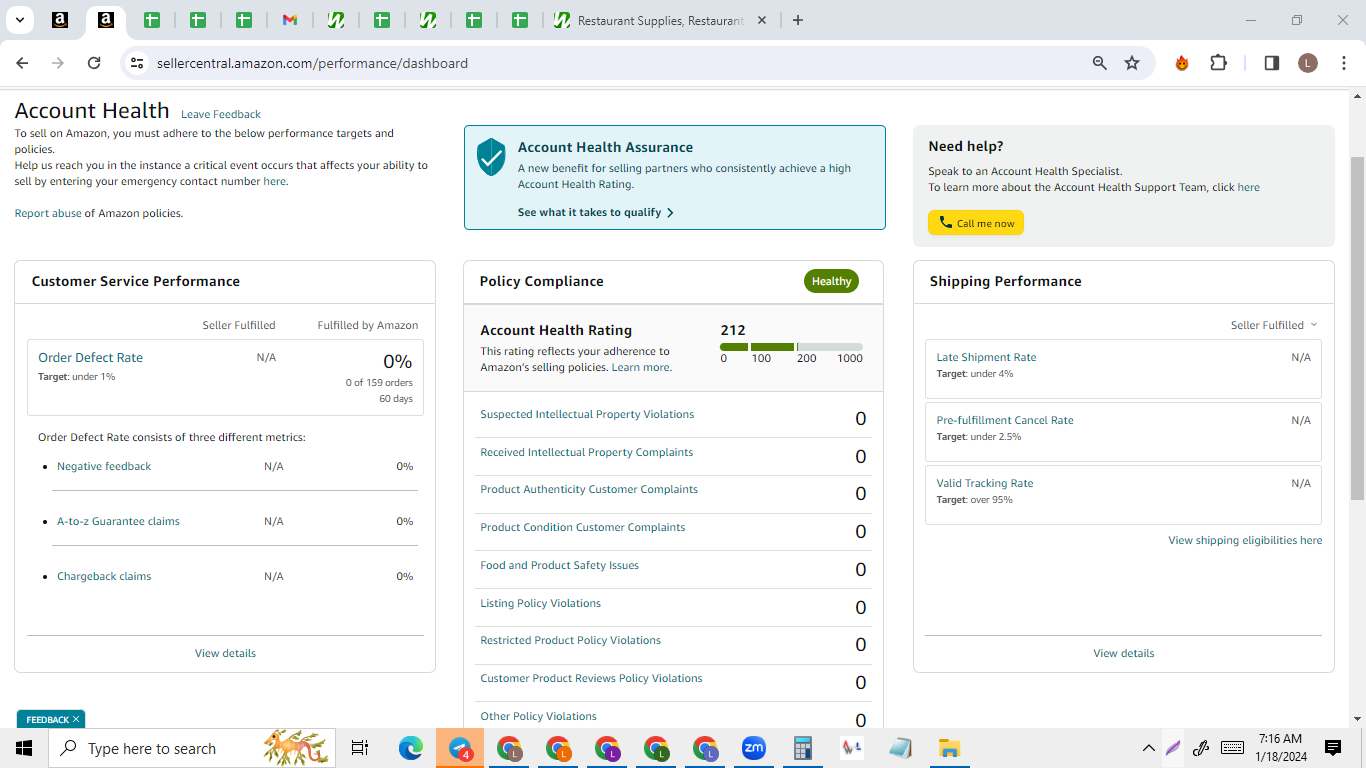Click the page's vertical scrollbar
The image size is (1366, 768).
point(1357,330)
